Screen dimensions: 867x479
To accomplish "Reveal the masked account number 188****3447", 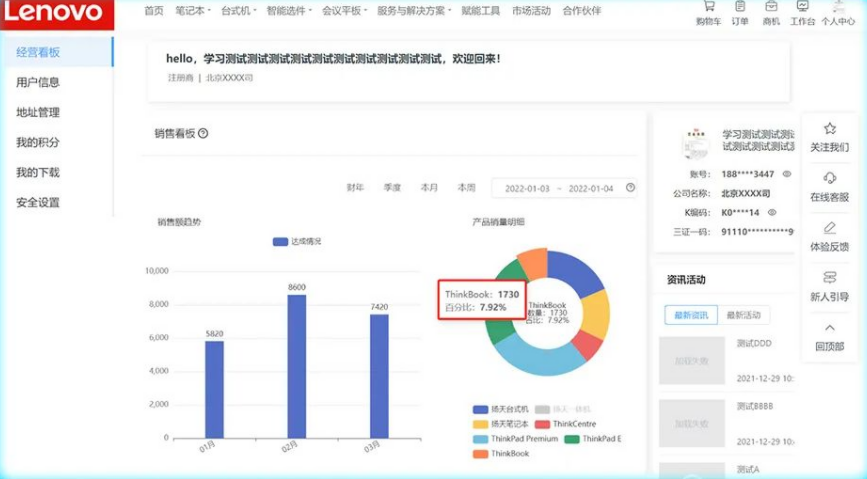I will (786, 174).
